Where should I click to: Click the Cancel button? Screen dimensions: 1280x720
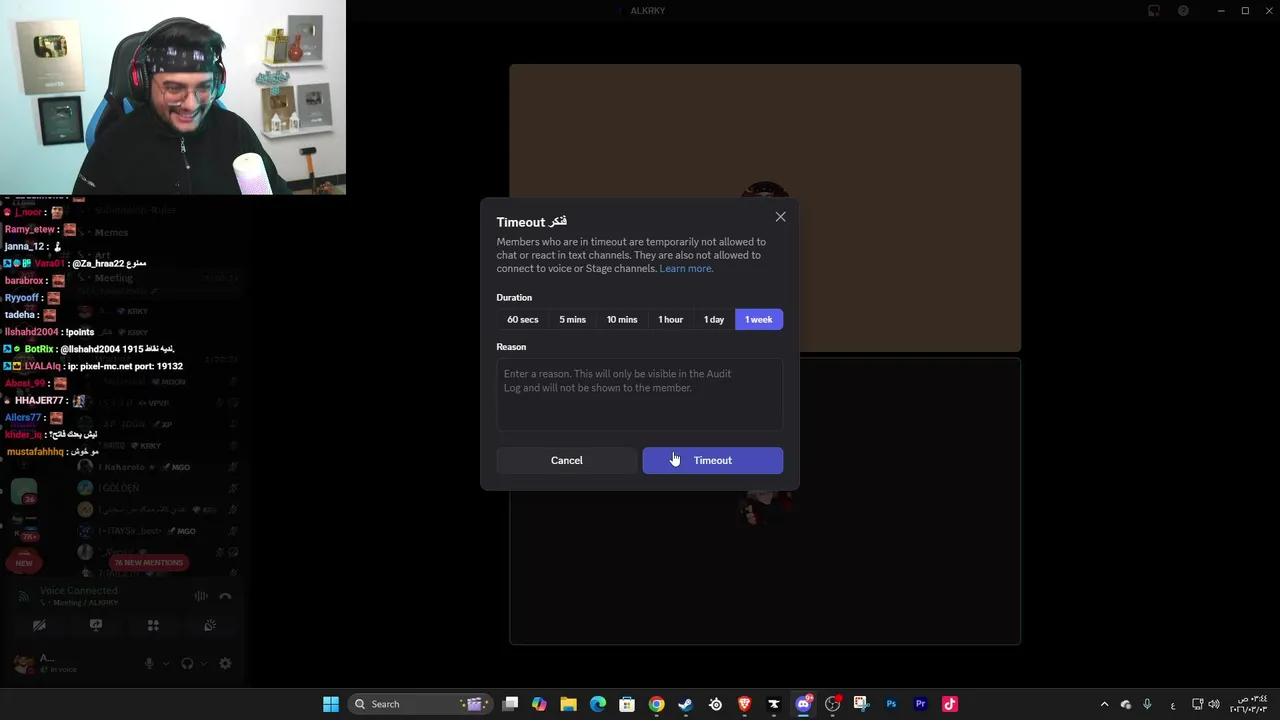point(567,460)
